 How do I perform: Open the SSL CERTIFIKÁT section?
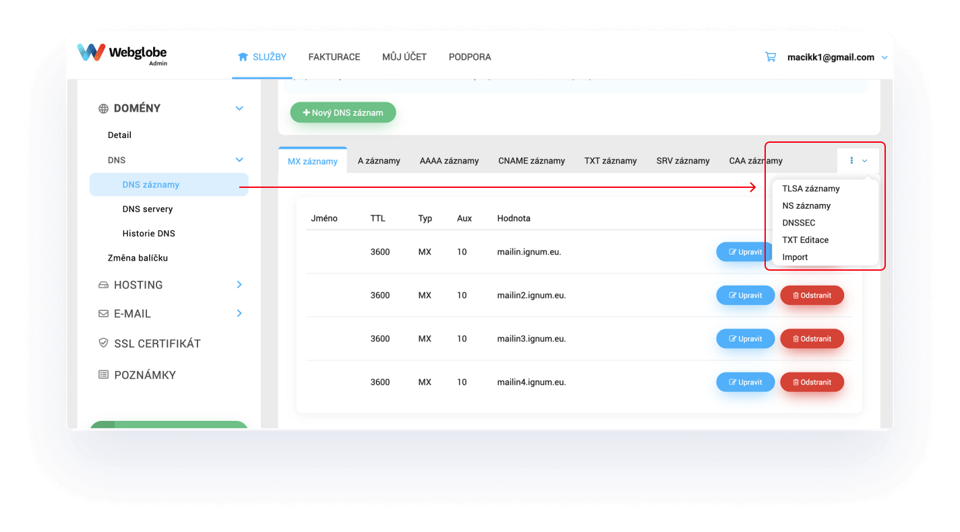click(x=157, y=343)
